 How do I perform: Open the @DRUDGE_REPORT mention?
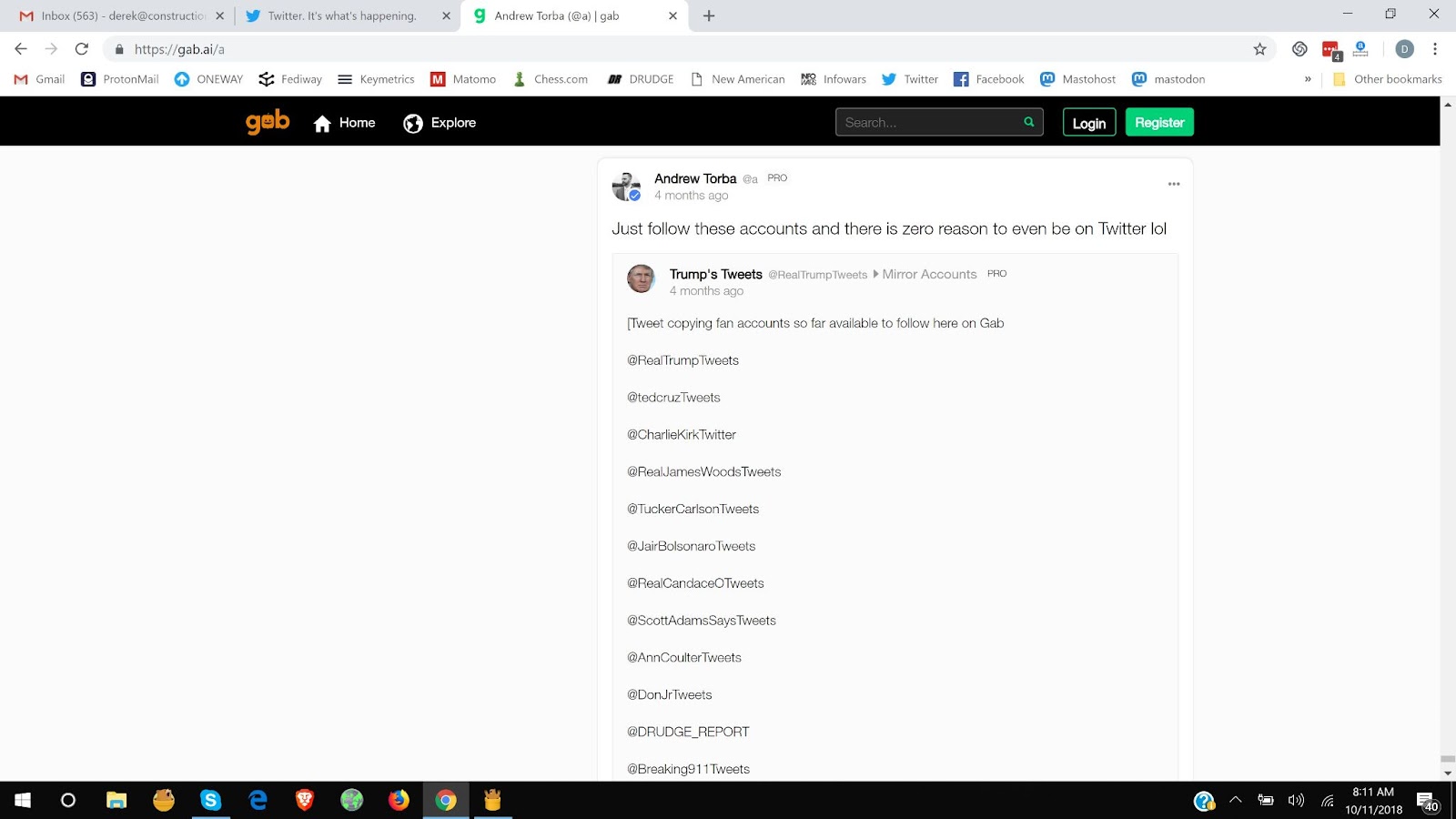pos(688,732)
